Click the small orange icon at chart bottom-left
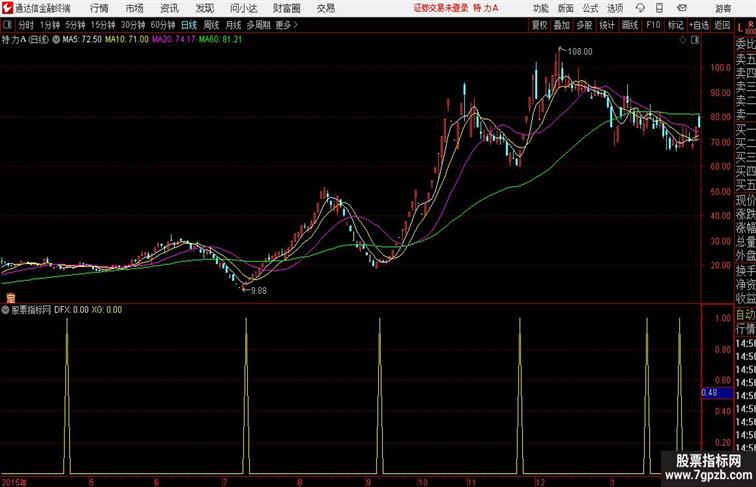The width and height of the screenshot is (756, 487). click(10, 298)
